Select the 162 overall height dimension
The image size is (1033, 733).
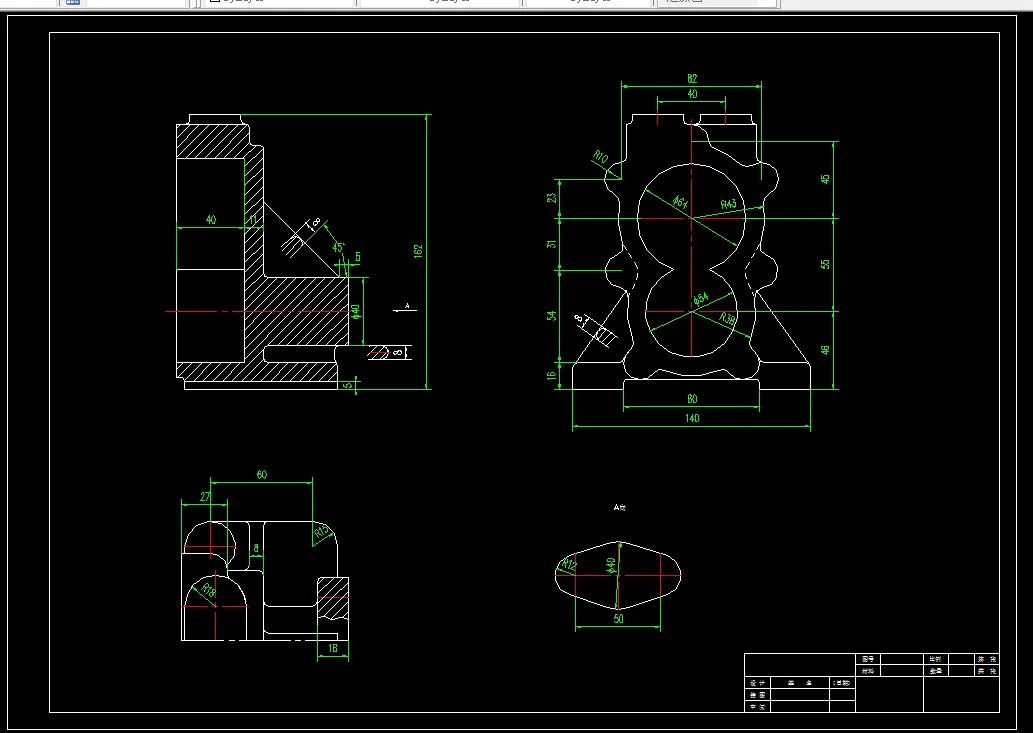pos(418,251)
